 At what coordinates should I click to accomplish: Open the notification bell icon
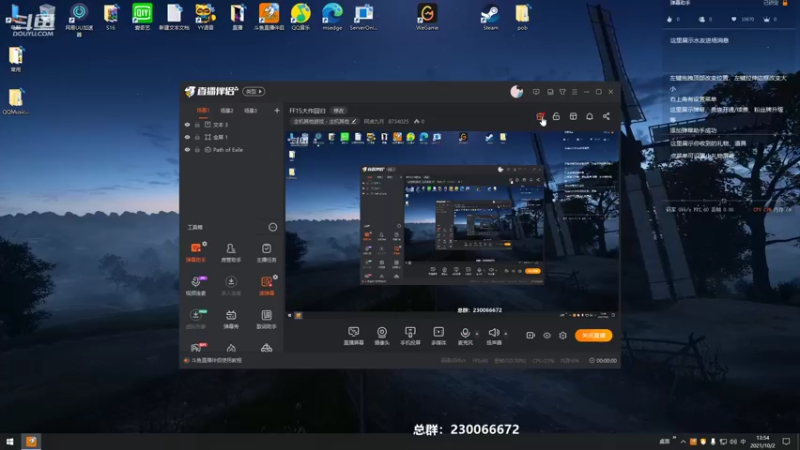point(589,116)
